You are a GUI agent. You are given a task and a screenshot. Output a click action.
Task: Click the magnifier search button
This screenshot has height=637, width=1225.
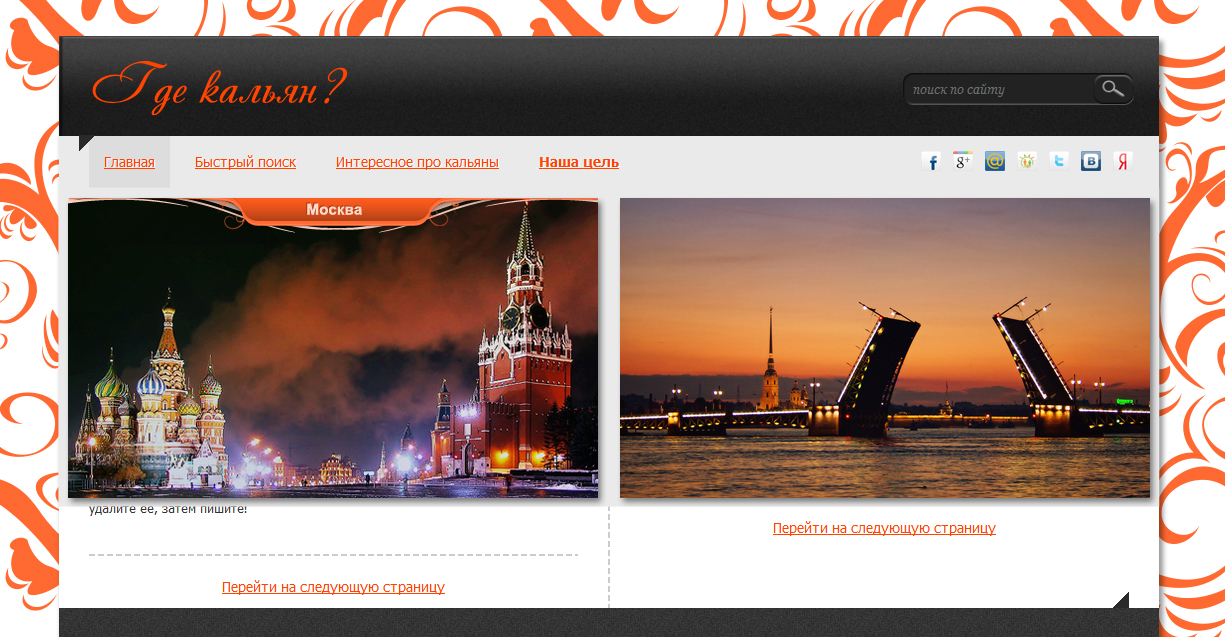(1114, 89)
